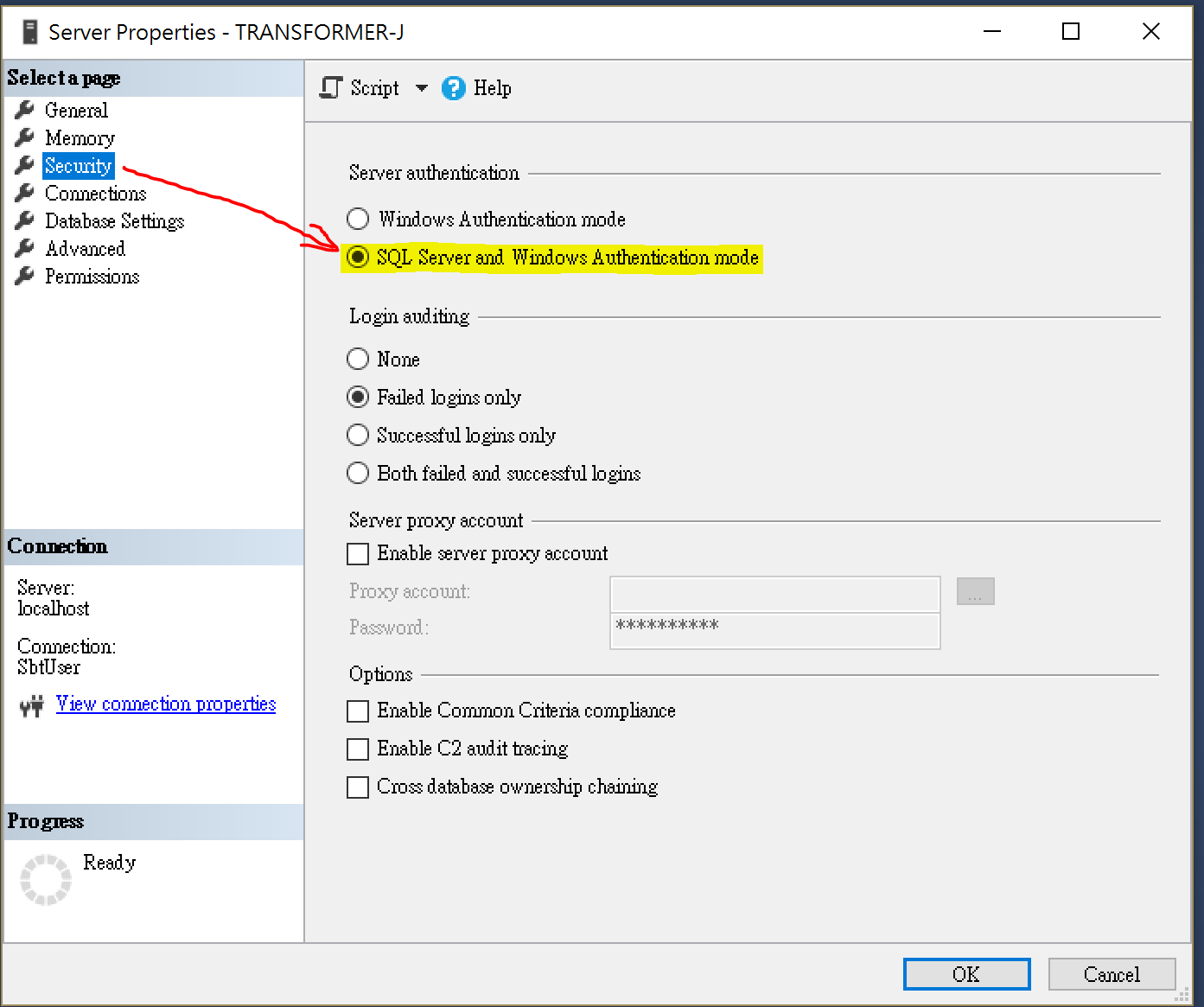Image resolution: width=1204 pixels, height=1007 pixels.
Task: Click OK to apply server properties
Action: [x=966, y=974]
